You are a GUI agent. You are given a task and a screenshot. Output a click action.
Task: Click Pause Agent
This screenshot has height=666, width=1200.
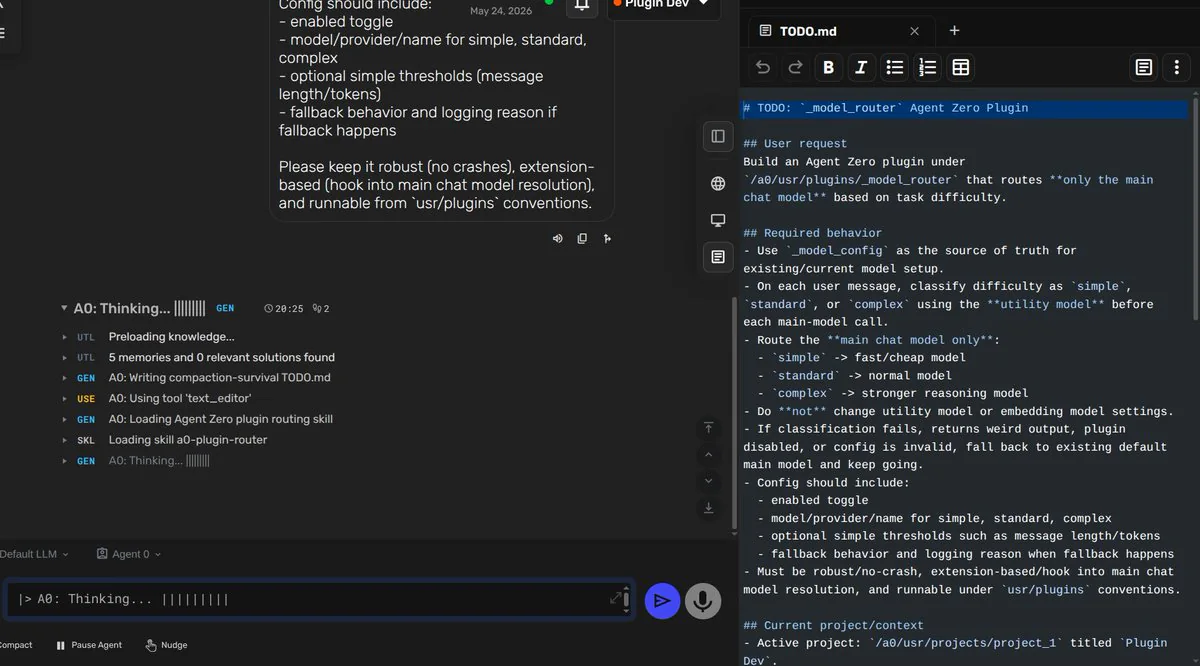[89, 645]
